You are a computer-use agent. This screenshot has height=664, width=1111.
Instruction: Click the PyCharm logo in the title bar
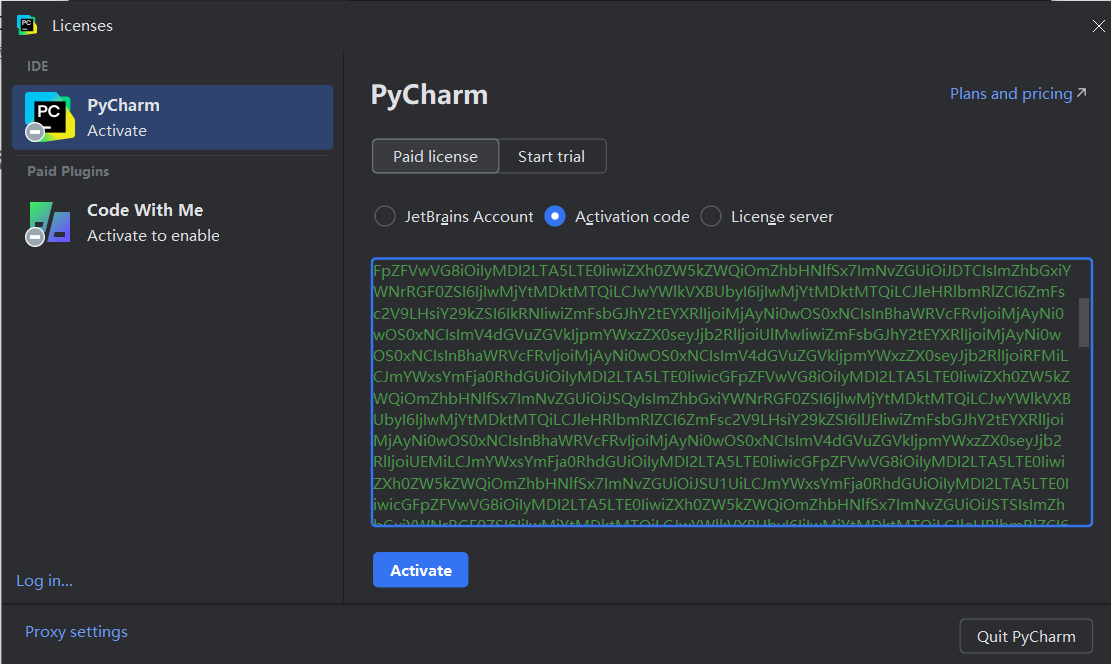pyautogui.click(x=27, y=25)
